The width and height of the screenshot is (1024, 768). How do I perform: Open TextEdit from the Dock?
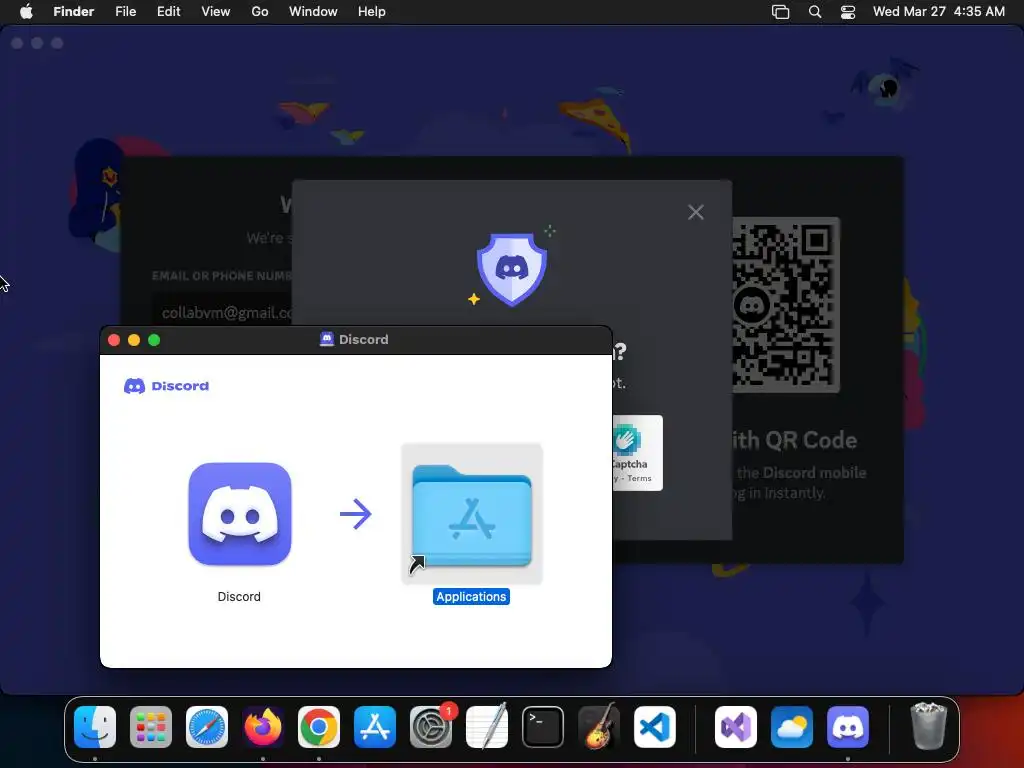point(487,727)
